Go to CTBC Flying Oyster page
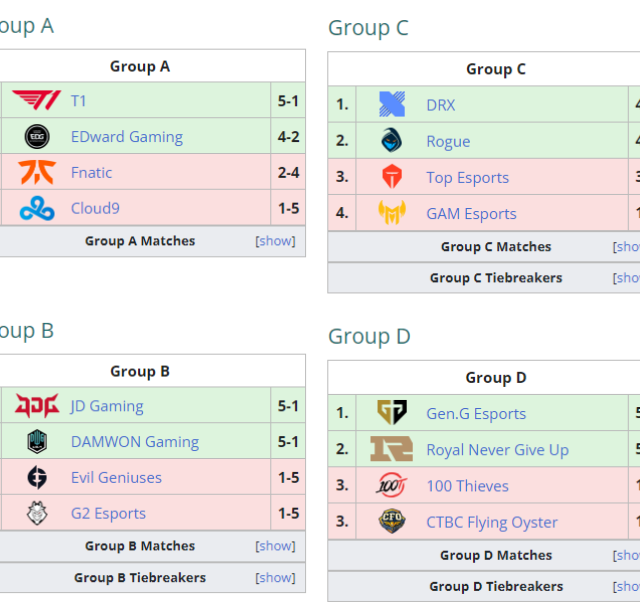 pos(492,521)
